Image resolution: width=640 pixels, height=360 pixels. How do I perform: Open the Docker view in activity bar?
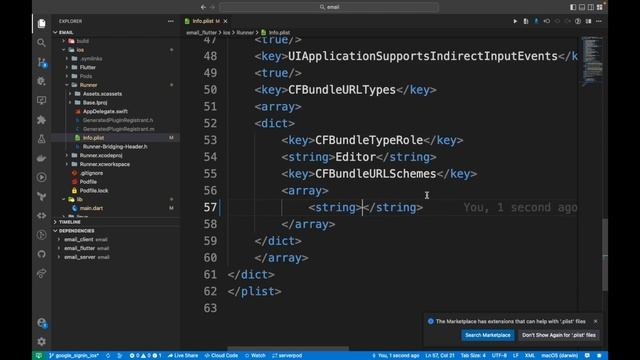click(41, 158)
